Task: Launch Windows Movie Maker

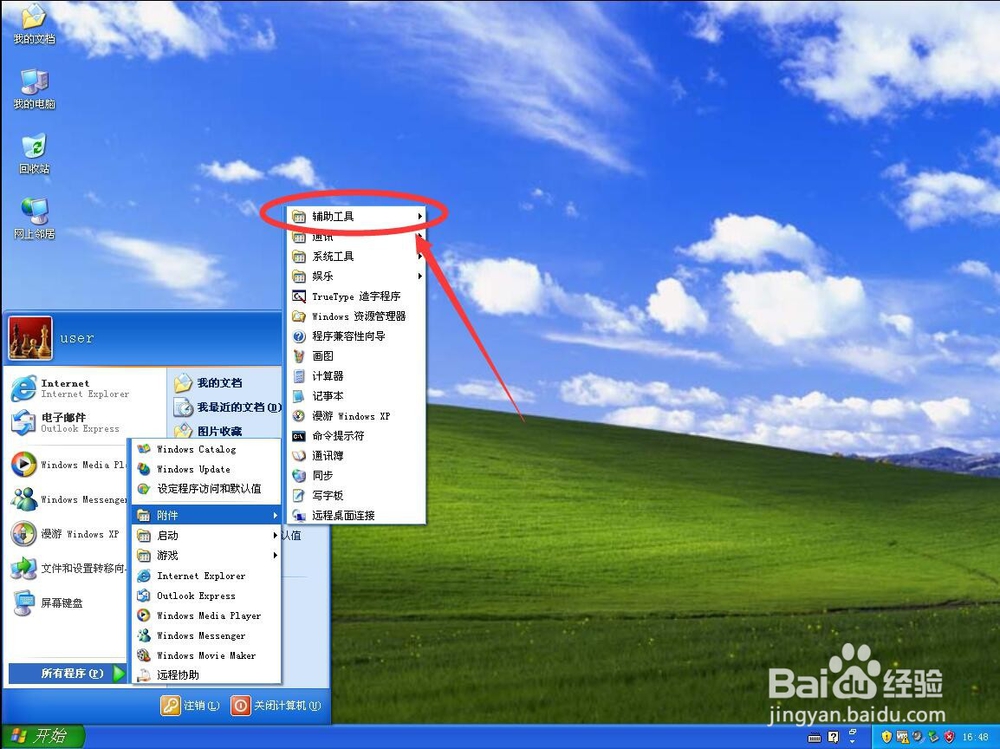Action: click(x=206, y=655)
